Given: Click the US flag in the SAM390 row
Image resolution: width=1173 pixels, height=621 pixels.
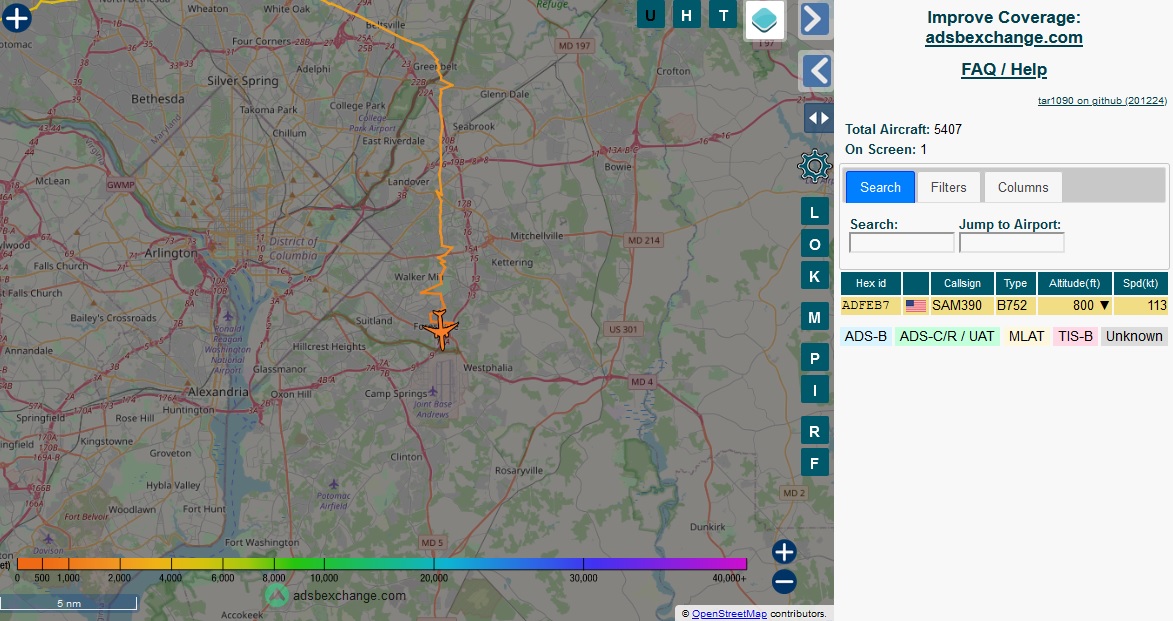Looking at the screenshot, I should coord(916,305).
